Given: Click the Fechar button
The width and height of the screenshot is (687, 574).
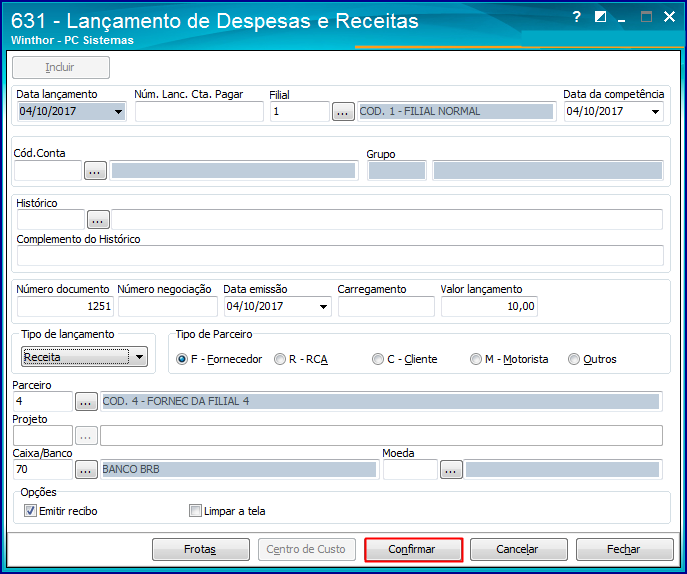Looking at the screenshot, I should click(625, 549).
